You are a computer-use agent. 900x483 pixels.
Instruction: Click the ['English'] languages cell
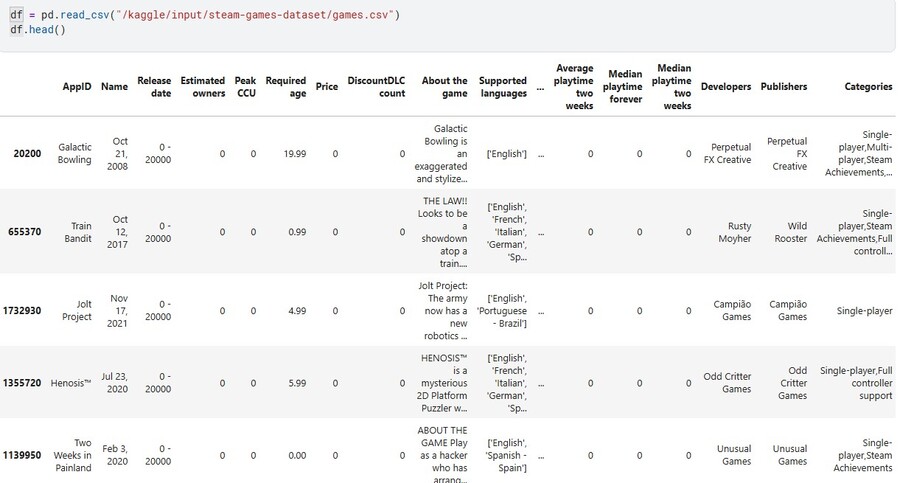click(506, 154)
